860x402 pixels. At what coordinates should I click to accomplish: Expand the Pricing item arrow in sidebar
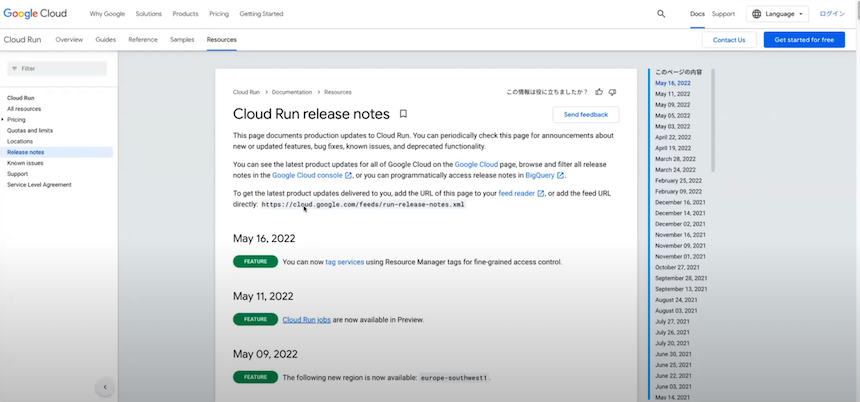pyautogui.click(x=3, y=120)
